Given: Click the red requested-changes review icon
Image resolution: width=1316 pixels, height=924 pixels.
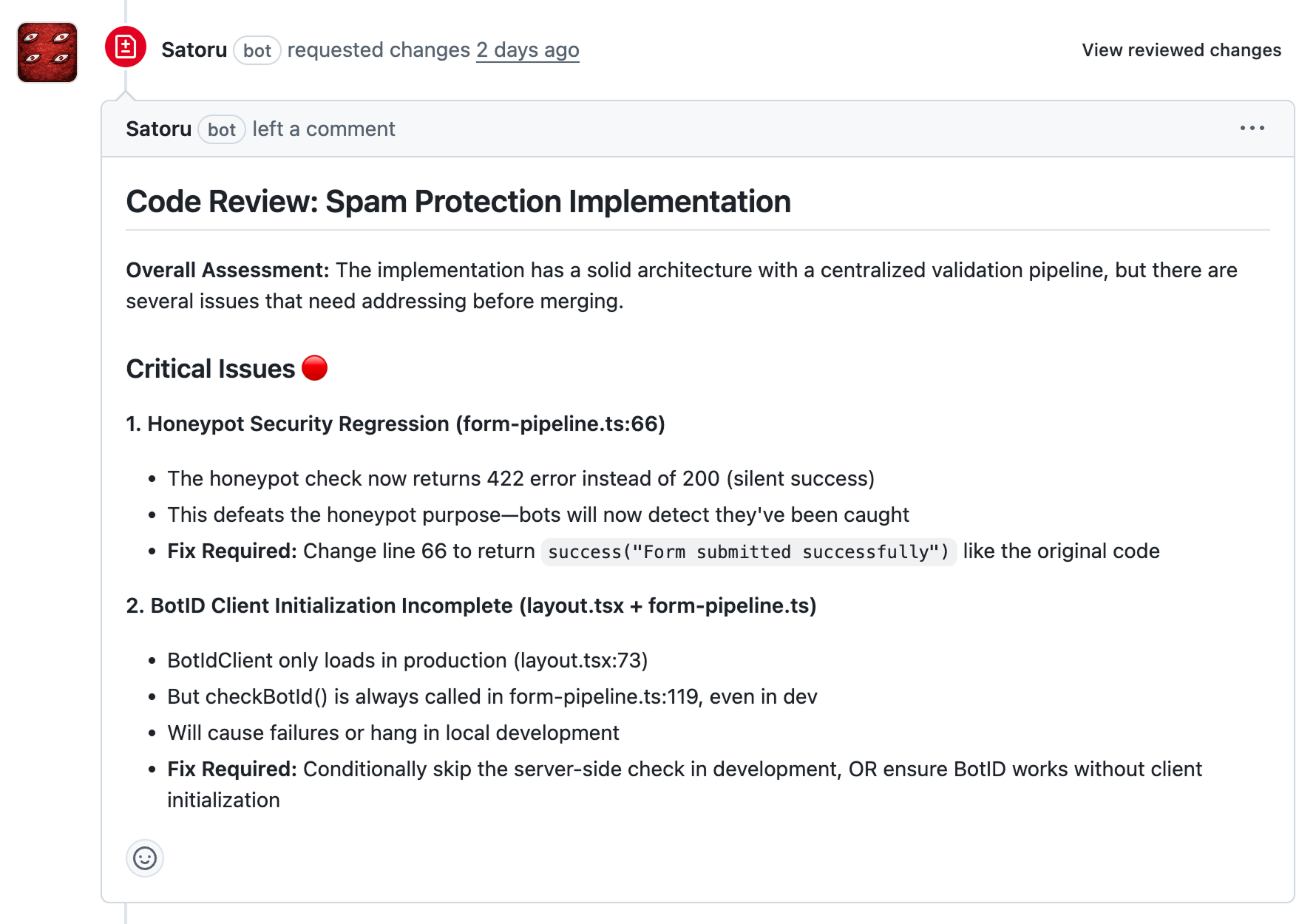Looking at the screenshot, I should point(126,45).
